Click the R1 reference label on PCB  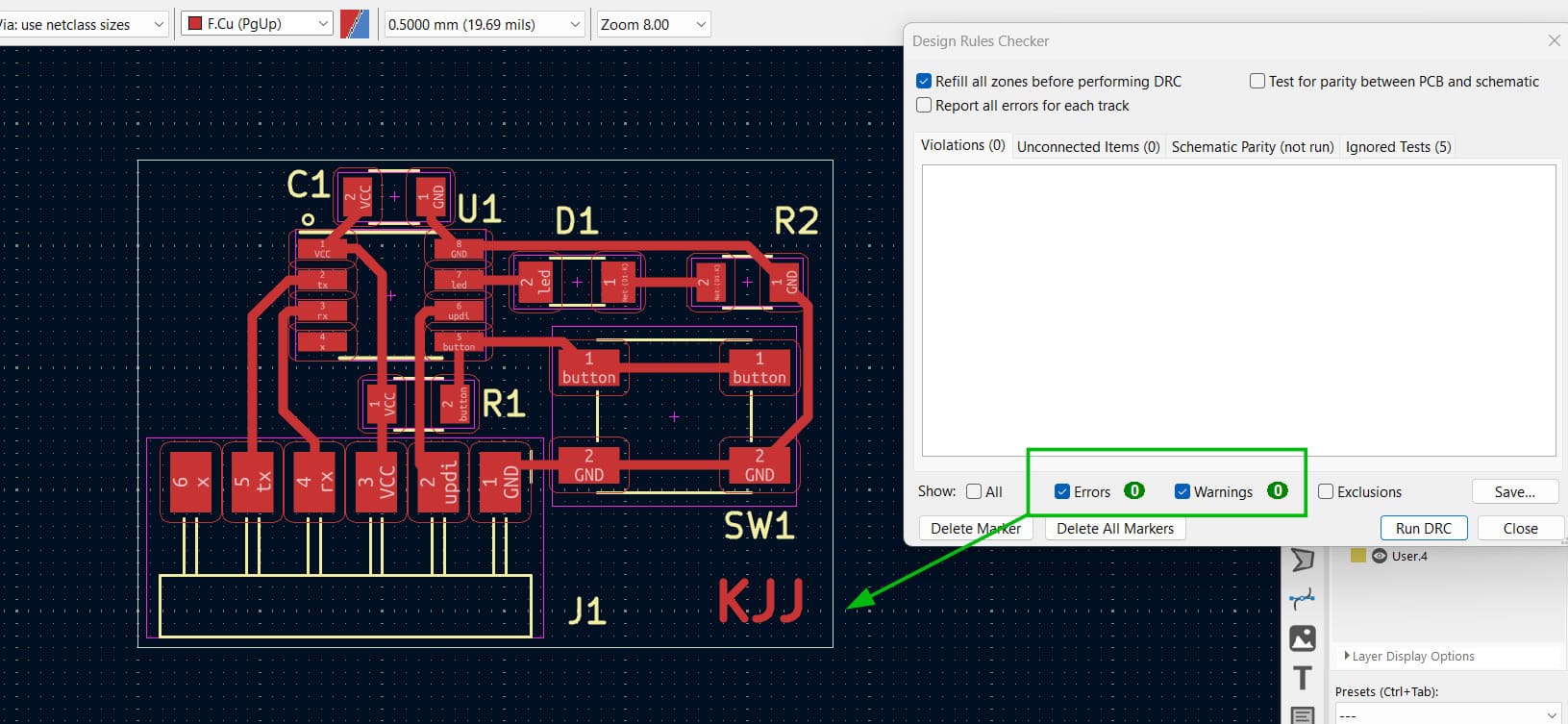(x=504, y=404)
